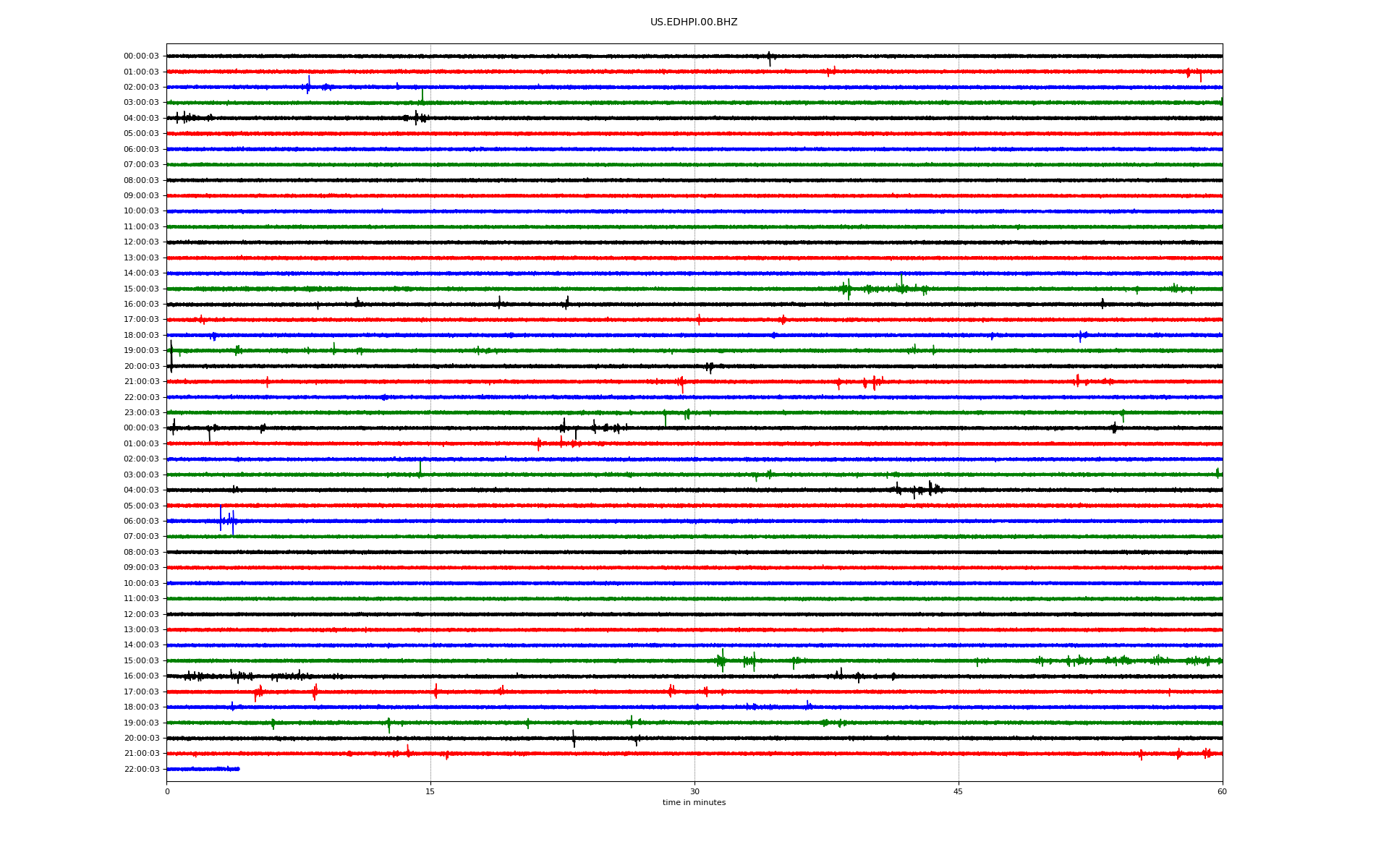Click the 23:00:03 row time label
The height and width of the screenshot is (868, 1389).
pos(141,413)
